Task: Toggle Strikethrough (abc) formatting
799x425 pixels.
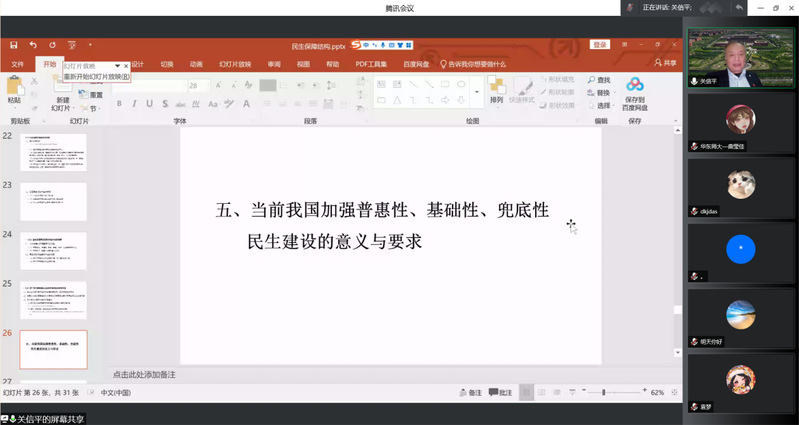Action: pyautogui.click(x=180, y=104)
